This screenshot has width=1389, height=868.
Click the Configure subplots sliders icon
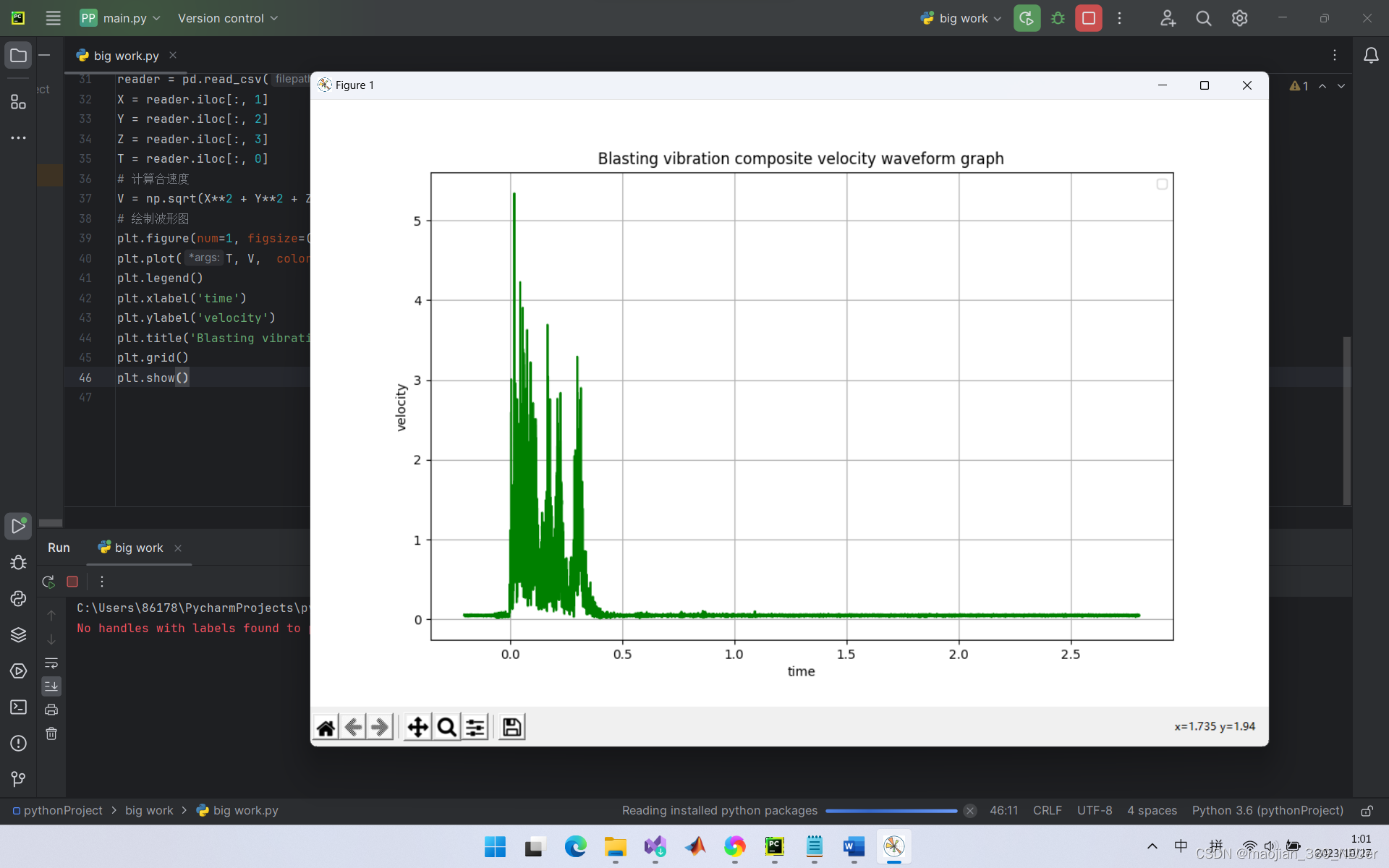click(x=474, y=727)
